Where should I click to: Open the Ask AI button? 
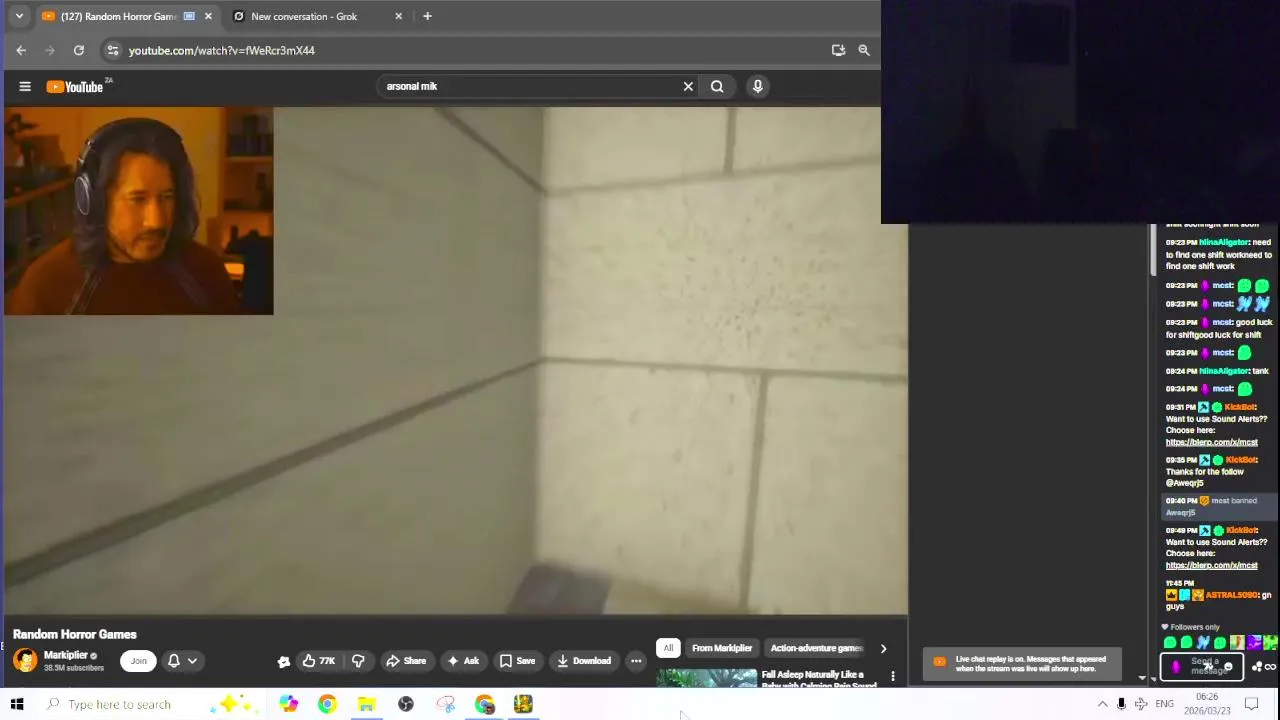(x=463, y=661)
